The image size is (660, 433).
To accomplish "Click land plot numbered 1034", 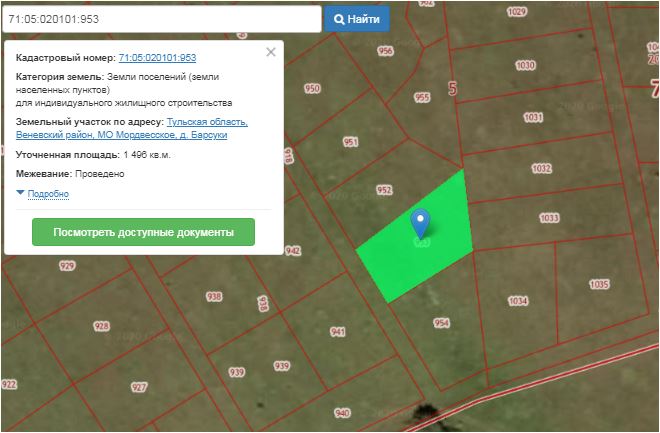I will (517, 300).
